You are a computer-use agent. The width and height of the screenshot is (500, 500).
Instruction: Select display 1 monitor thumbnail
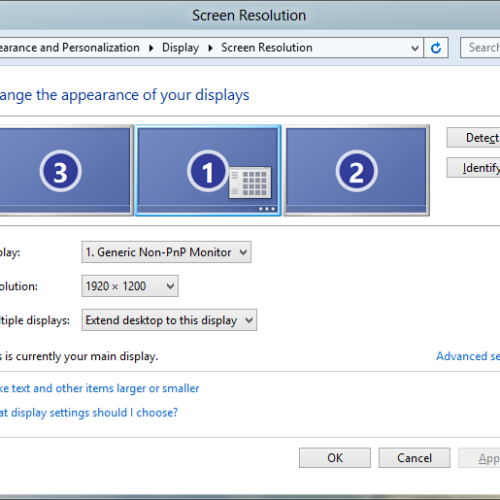point(208,171)
